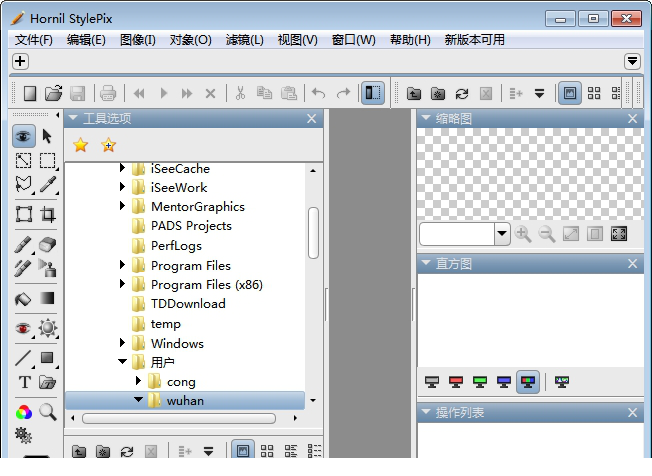
Task: Select the Text tool
Action: [x=25, y=382]
